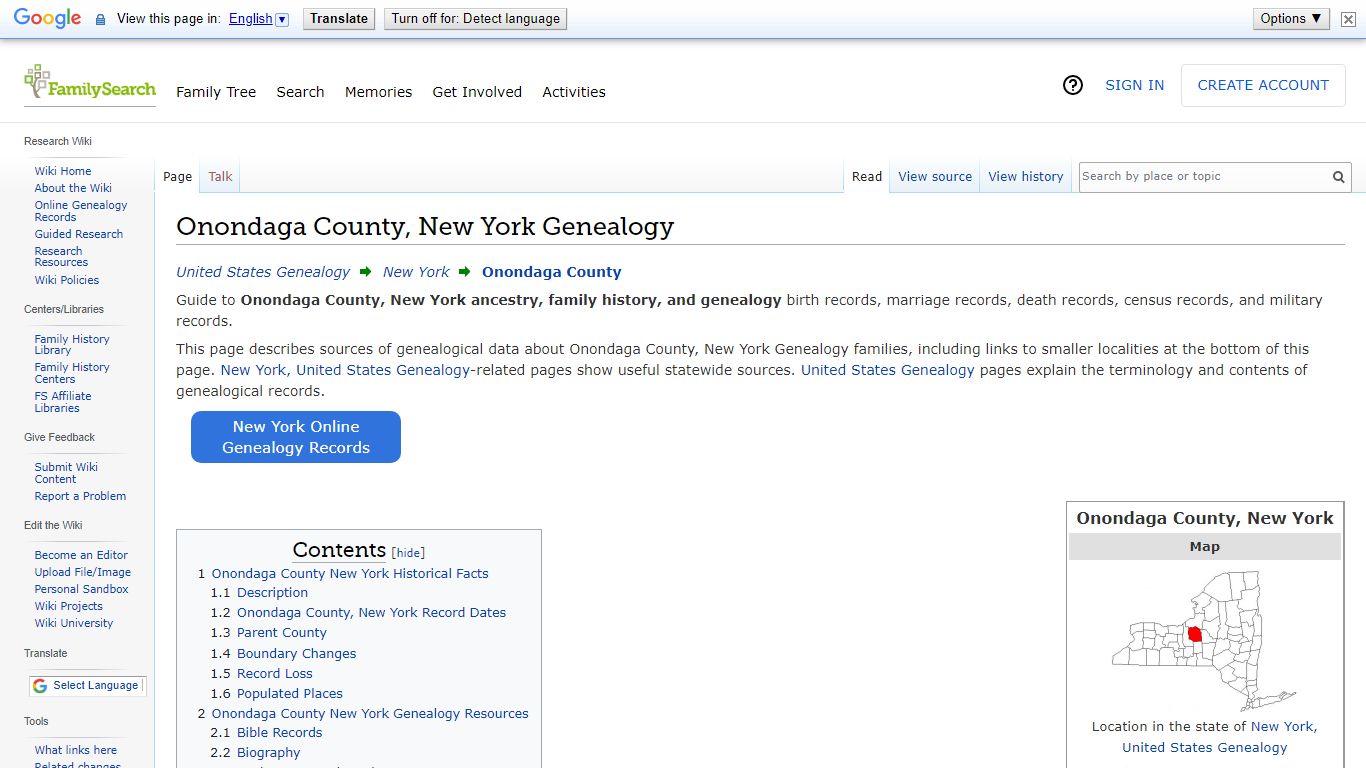
Task: Open Online Genealogy Records sidebar link
Action: tap(81, 211)
